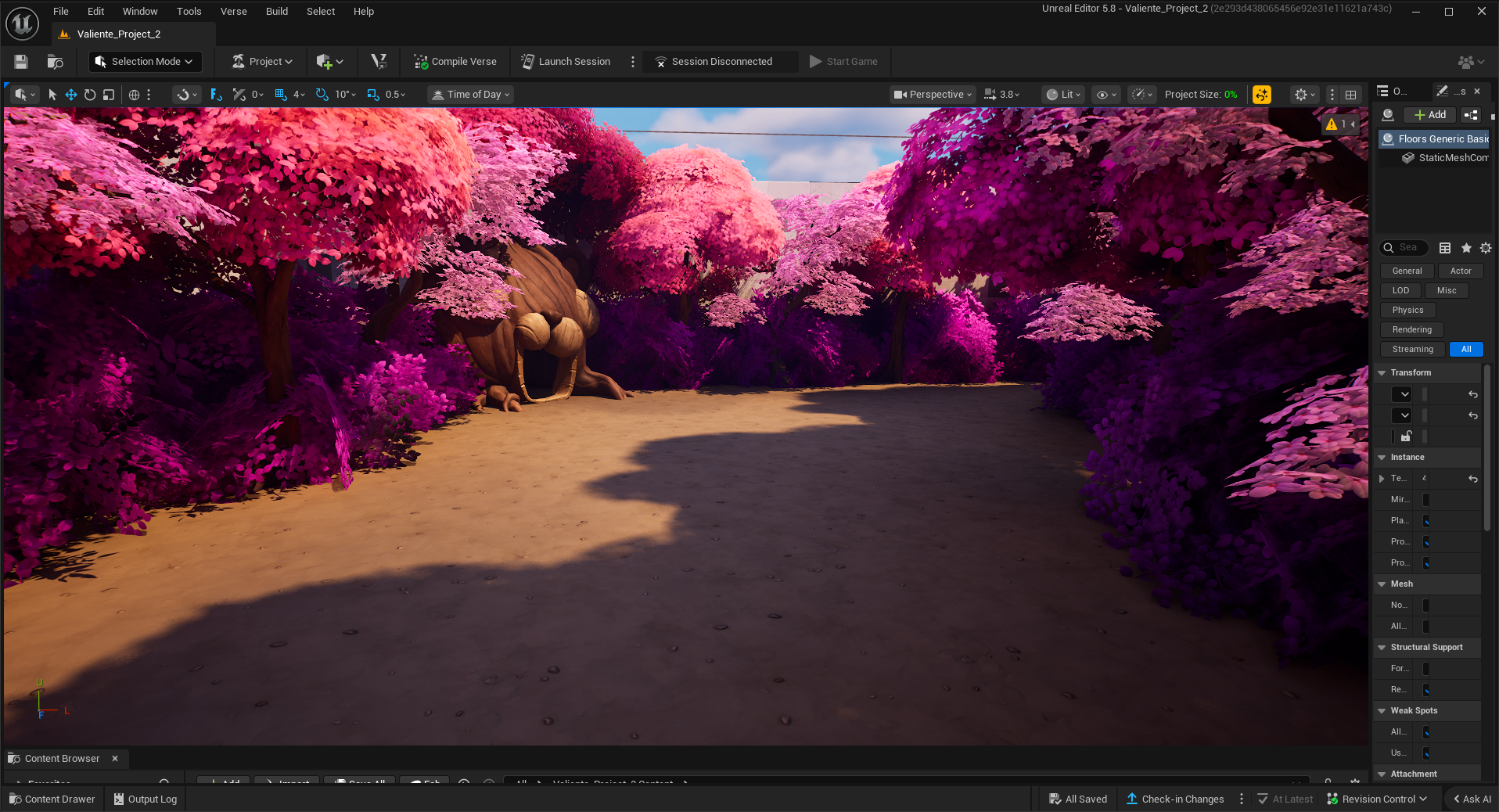This screenshot has width=1499, height=812.
Task: Choose the Select (arrow) tool in viewport
Action: coord(52,95)
